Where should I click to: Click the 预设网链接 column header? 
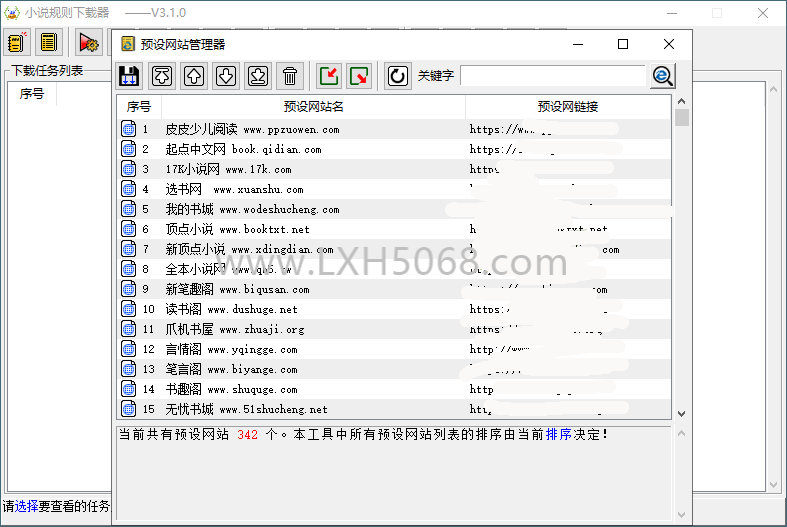coord(568,106)
